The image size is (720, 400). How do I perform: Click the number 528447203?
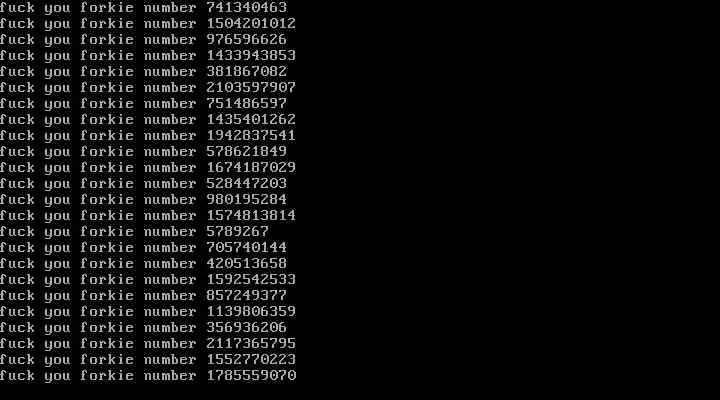247,183
